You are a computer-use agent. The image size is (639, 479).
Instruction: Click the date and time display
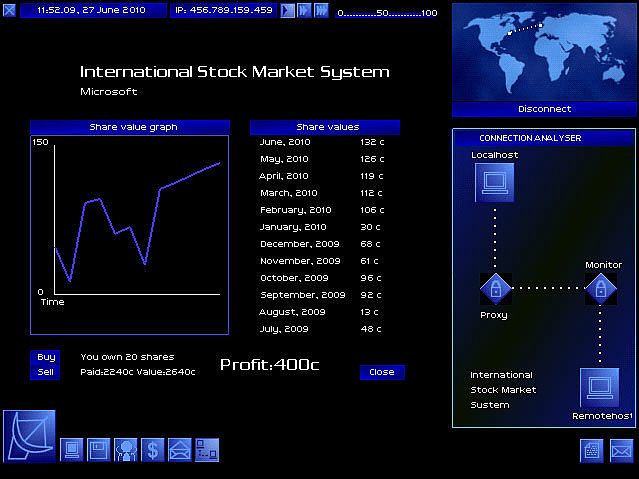pos(93,10)
